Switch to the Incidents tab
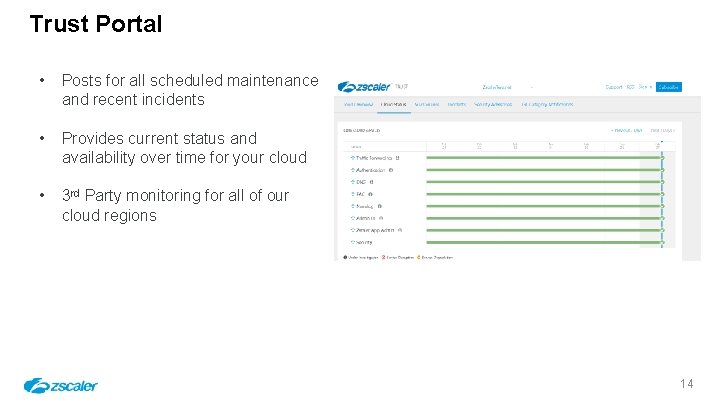The image size is (720, 405). (x=456, y=105)
